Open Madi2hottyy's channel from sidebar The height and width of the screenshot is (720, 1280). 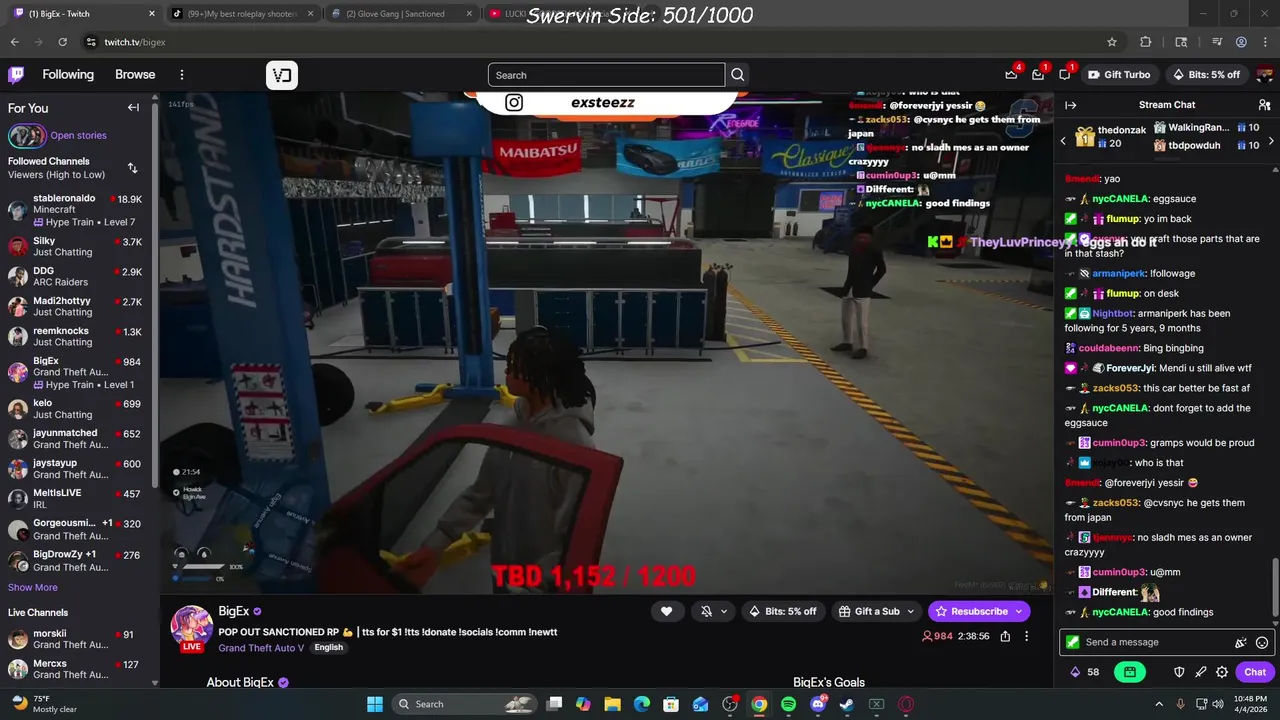tap(76, 307)
